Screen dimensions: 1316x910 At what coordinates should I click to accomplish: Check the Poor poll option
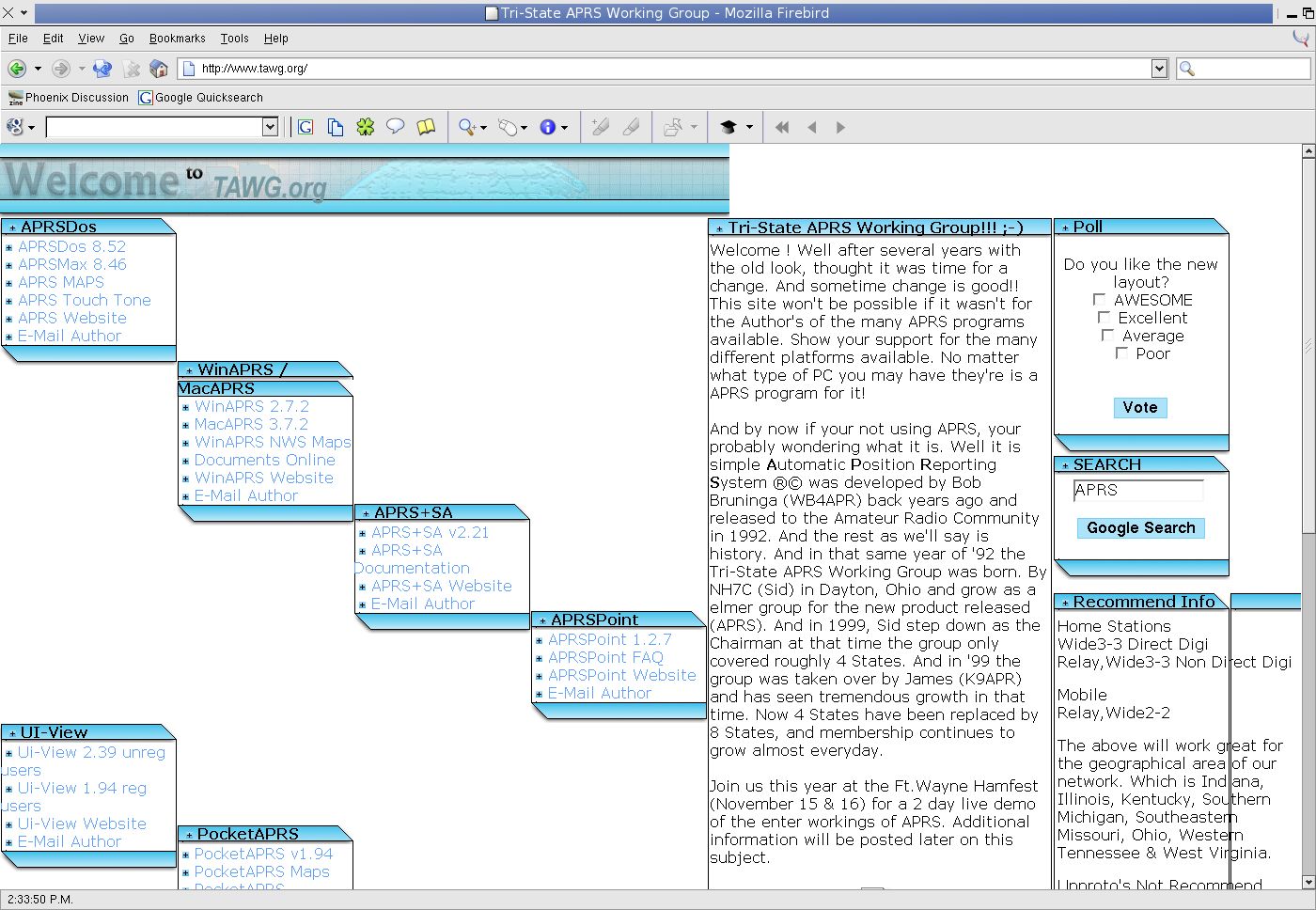[x=1121, y=353]
